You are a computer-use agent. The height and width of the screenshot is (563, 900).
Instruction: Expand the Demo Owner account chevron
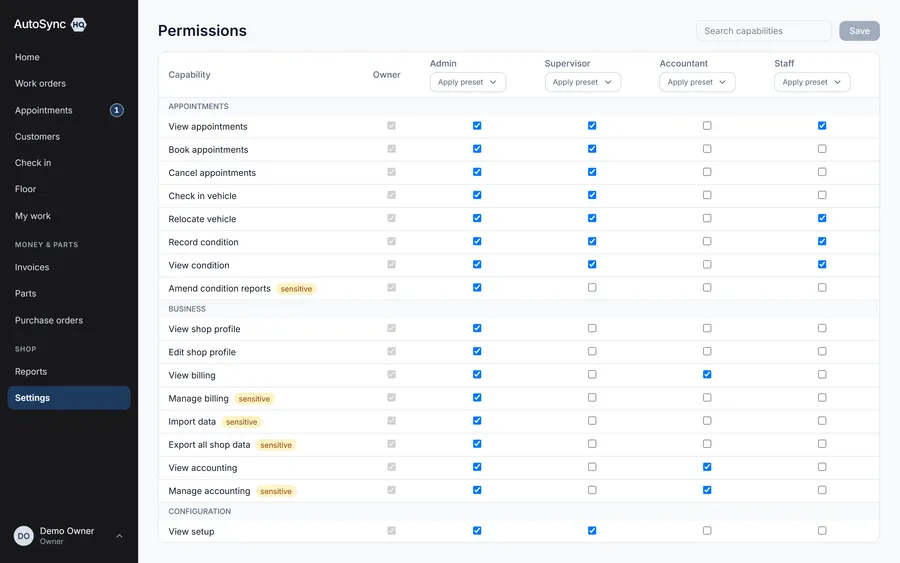click(x=119, y=536)
